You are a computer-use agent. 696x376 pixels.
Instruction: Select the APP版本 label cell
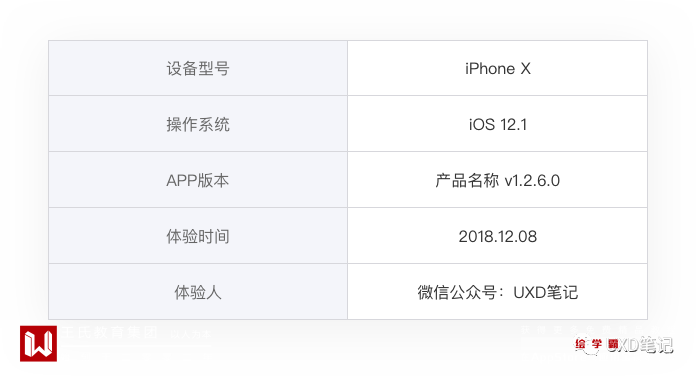198,180
